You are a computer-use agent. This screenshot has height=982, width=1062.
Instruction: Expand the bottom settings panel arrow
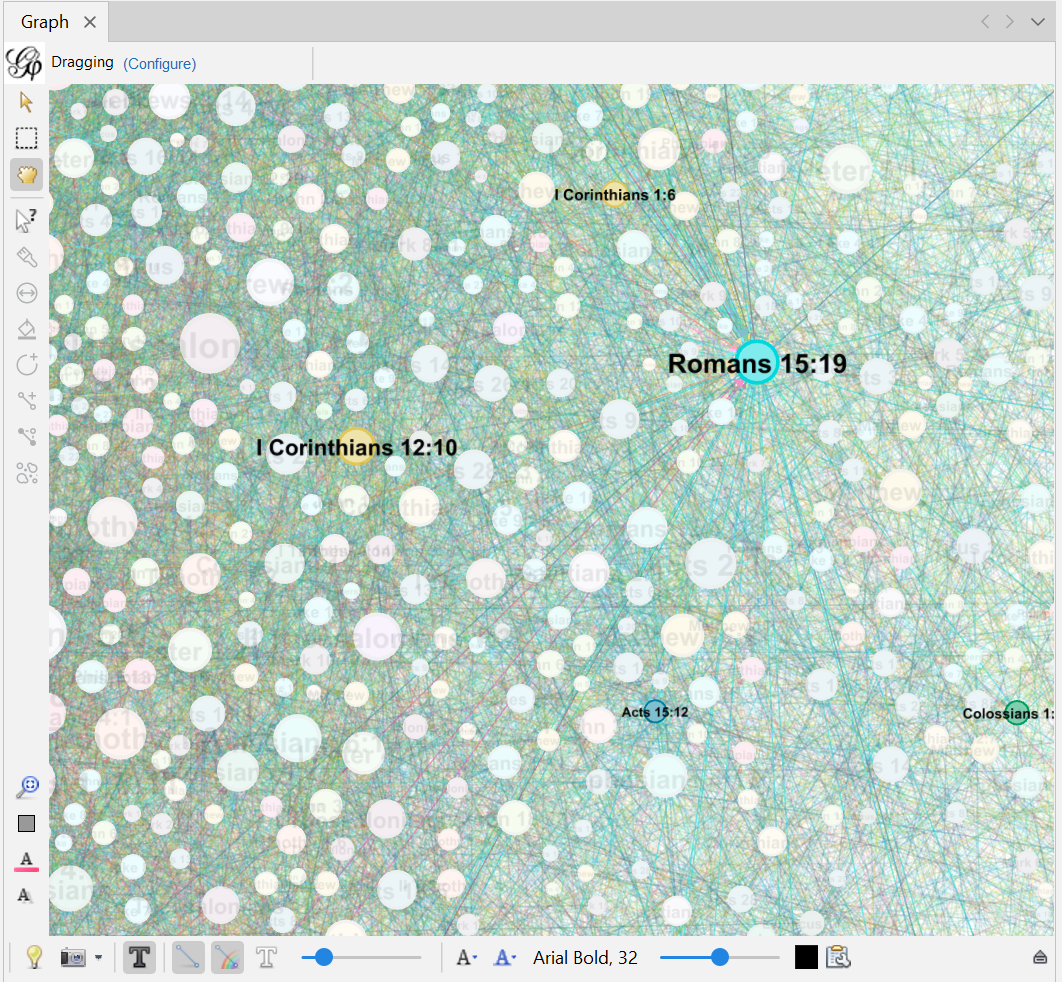(x=1040, y=957)
